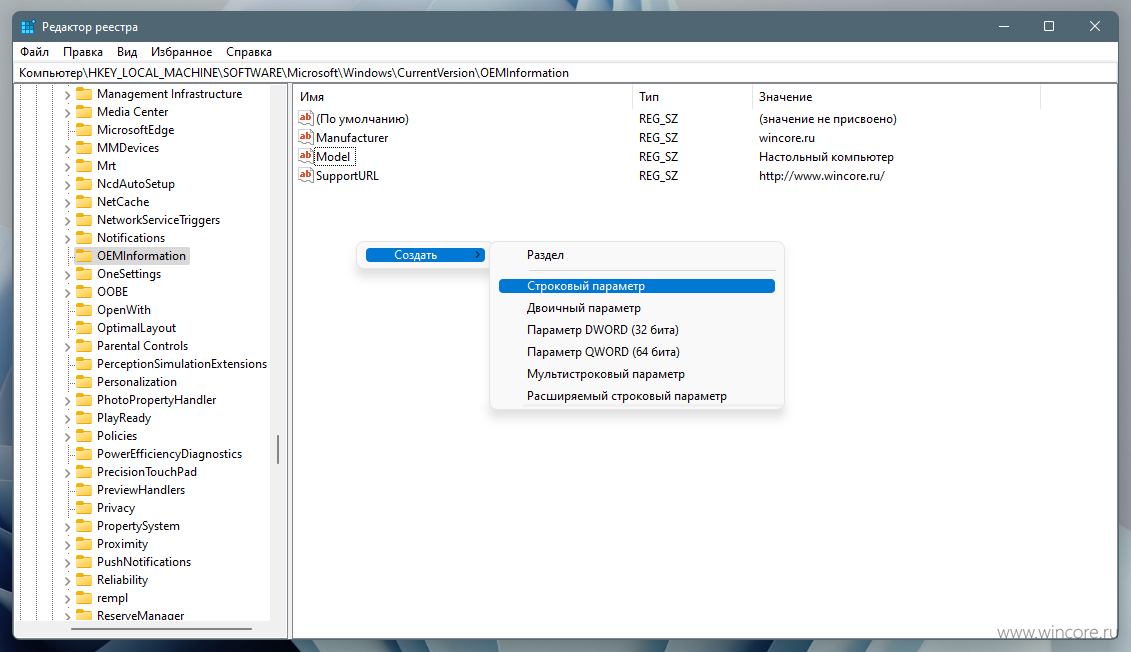
Task: Click the folder icon of OptimalLayout
Action: point(84,327)
